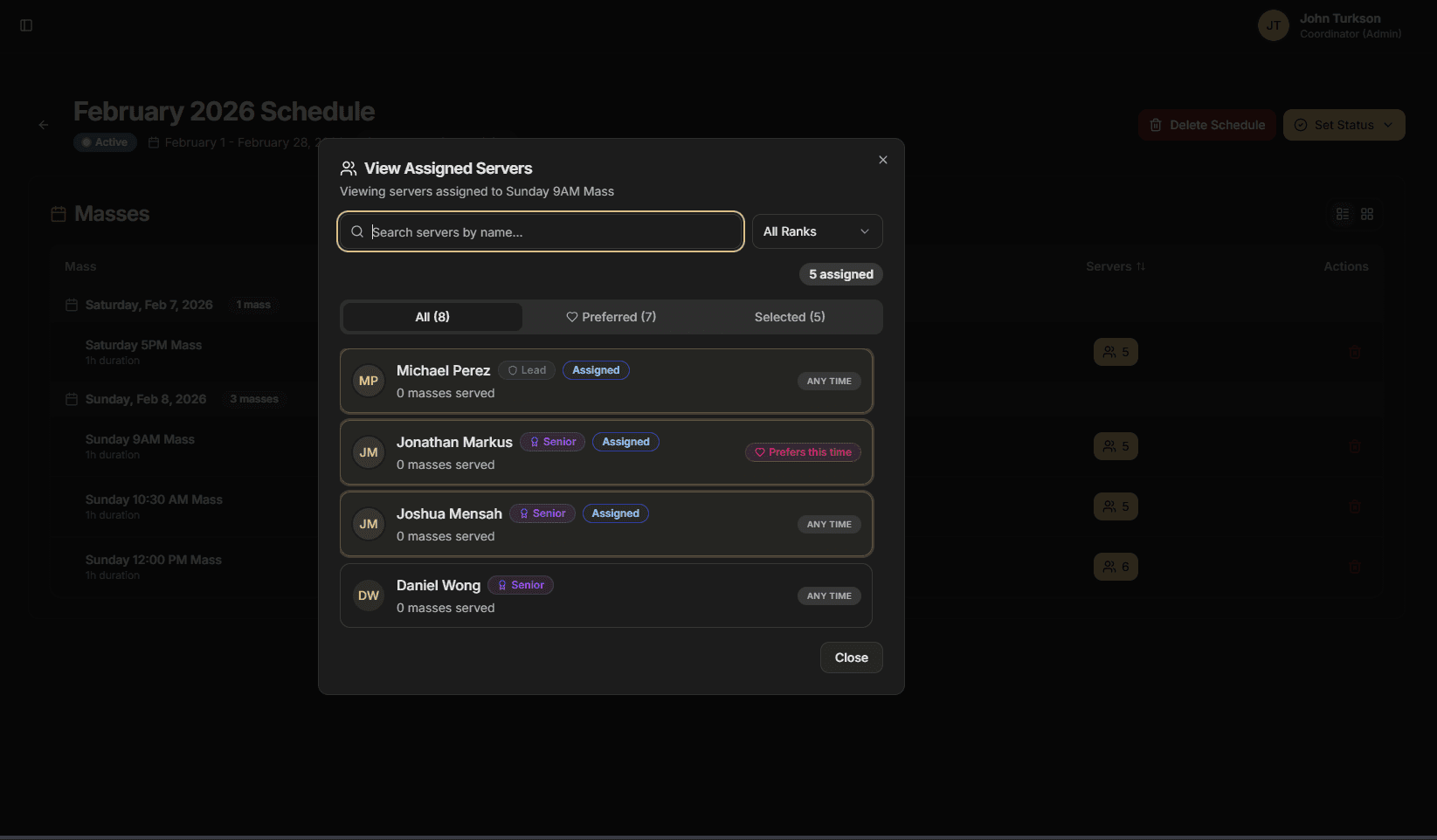Image resolution: width=1437 pixels, height=840 pixels.
Task: Click the Close button in the dialog
Action: 851,657
